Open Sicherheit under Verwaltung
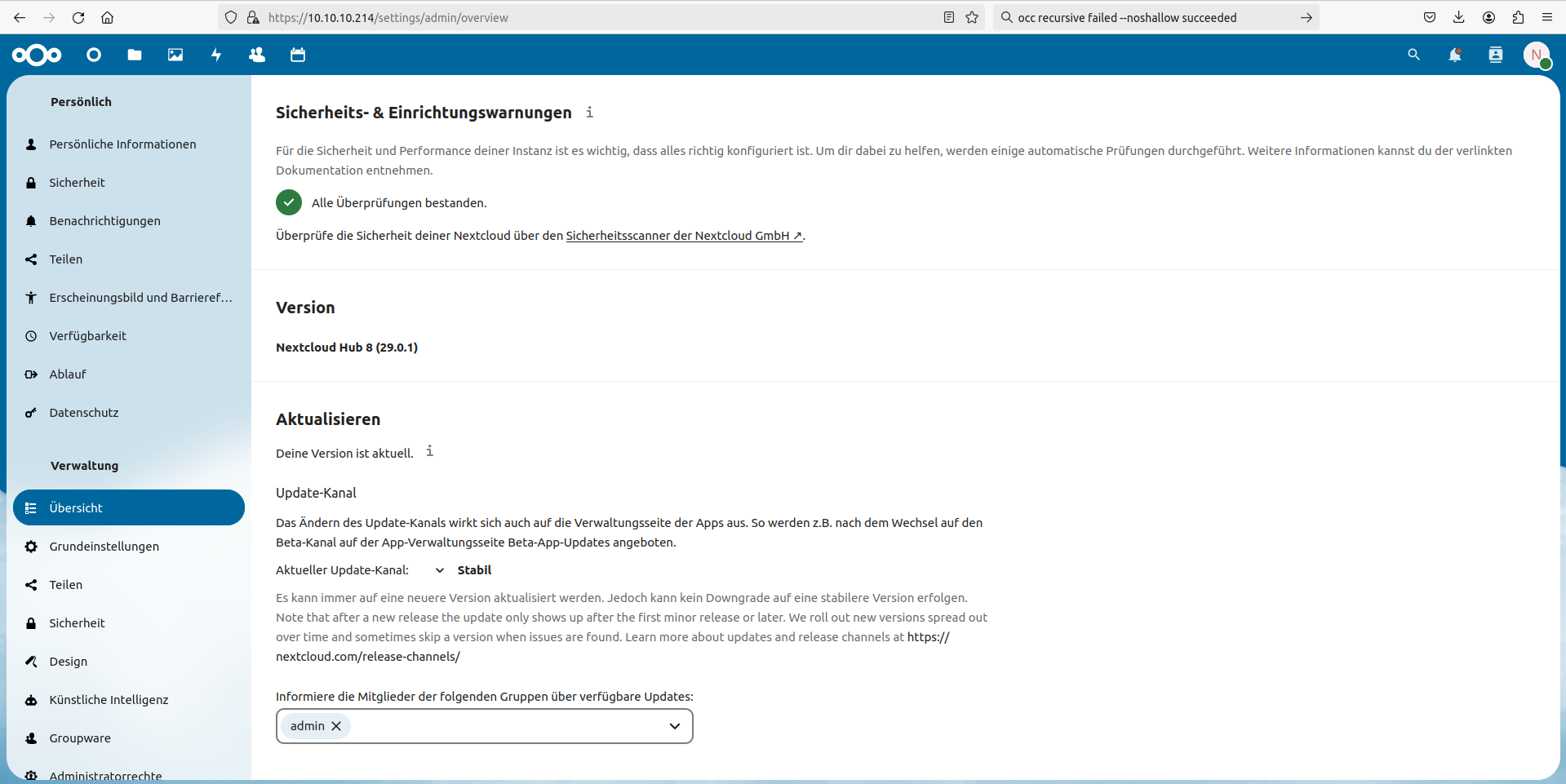The image size is (1566, 784). click(x=129, y=623)
